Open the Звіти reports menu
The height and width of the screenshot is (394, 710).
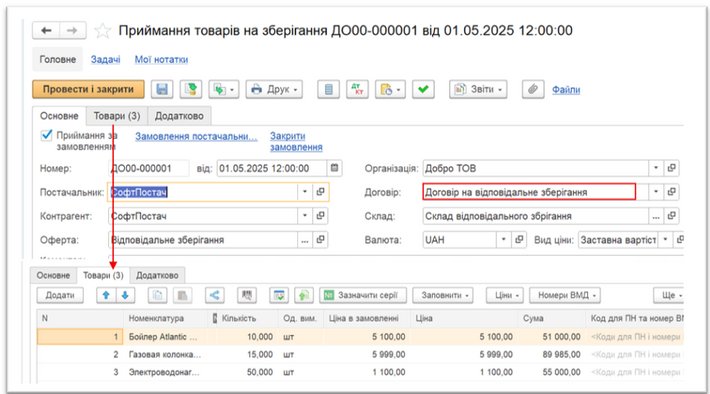(x=478, y=89)
